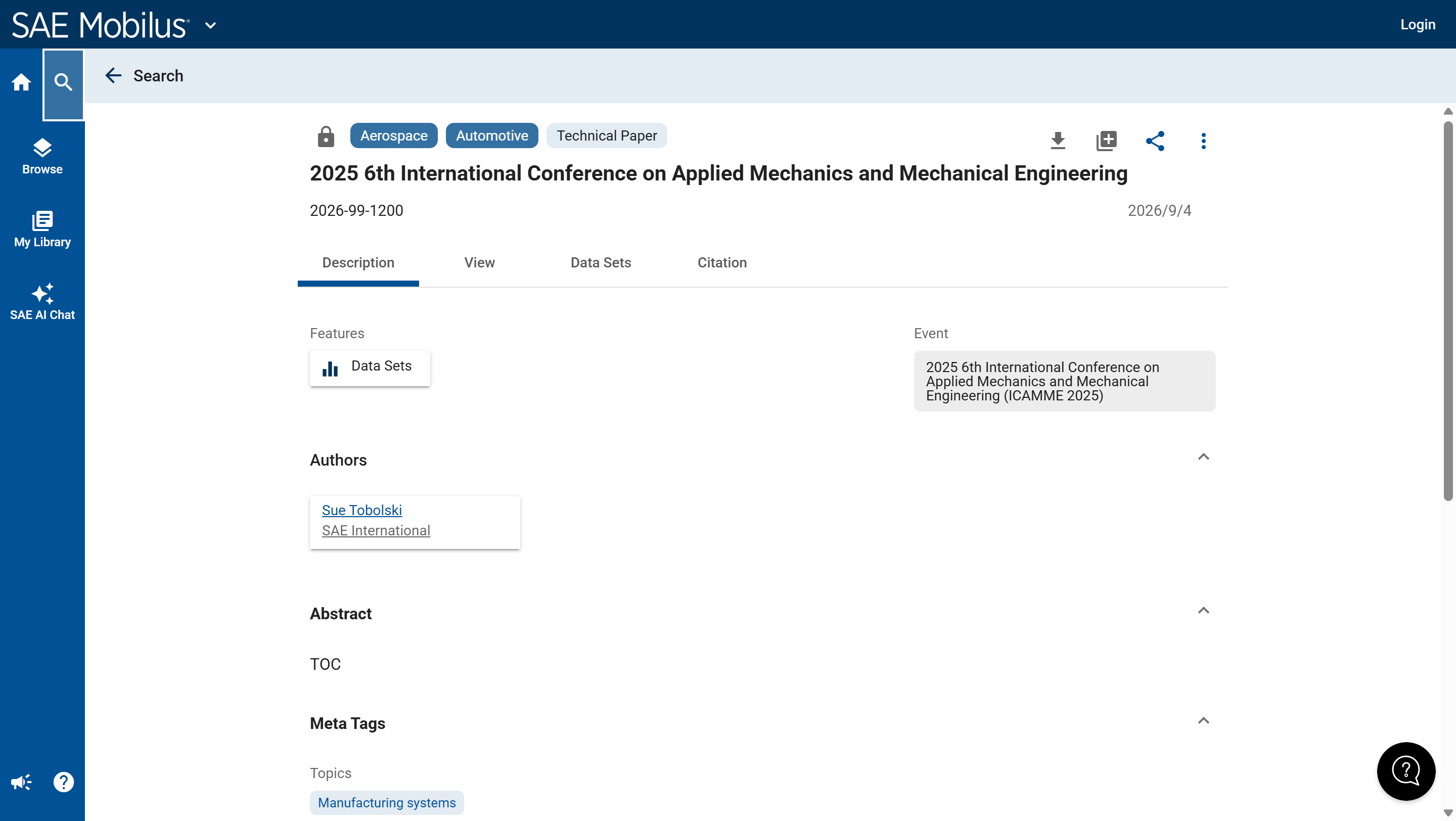Click the Data Sets bar chart feature button
The height and width of the screenshot is (821, 1456).
[x=370, y=369]
